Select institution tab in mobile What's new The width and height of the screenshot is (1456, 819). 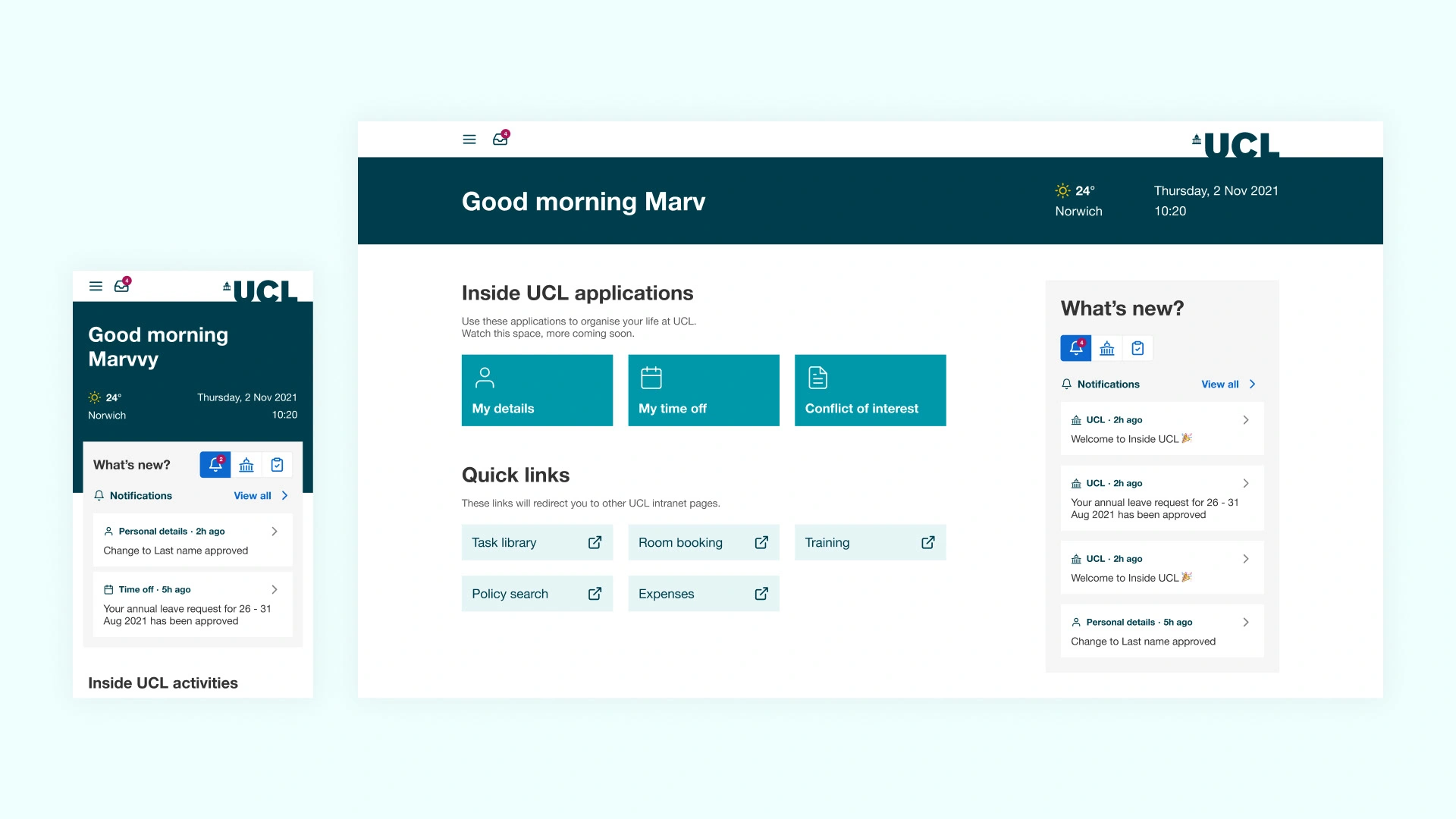[246, 465]
